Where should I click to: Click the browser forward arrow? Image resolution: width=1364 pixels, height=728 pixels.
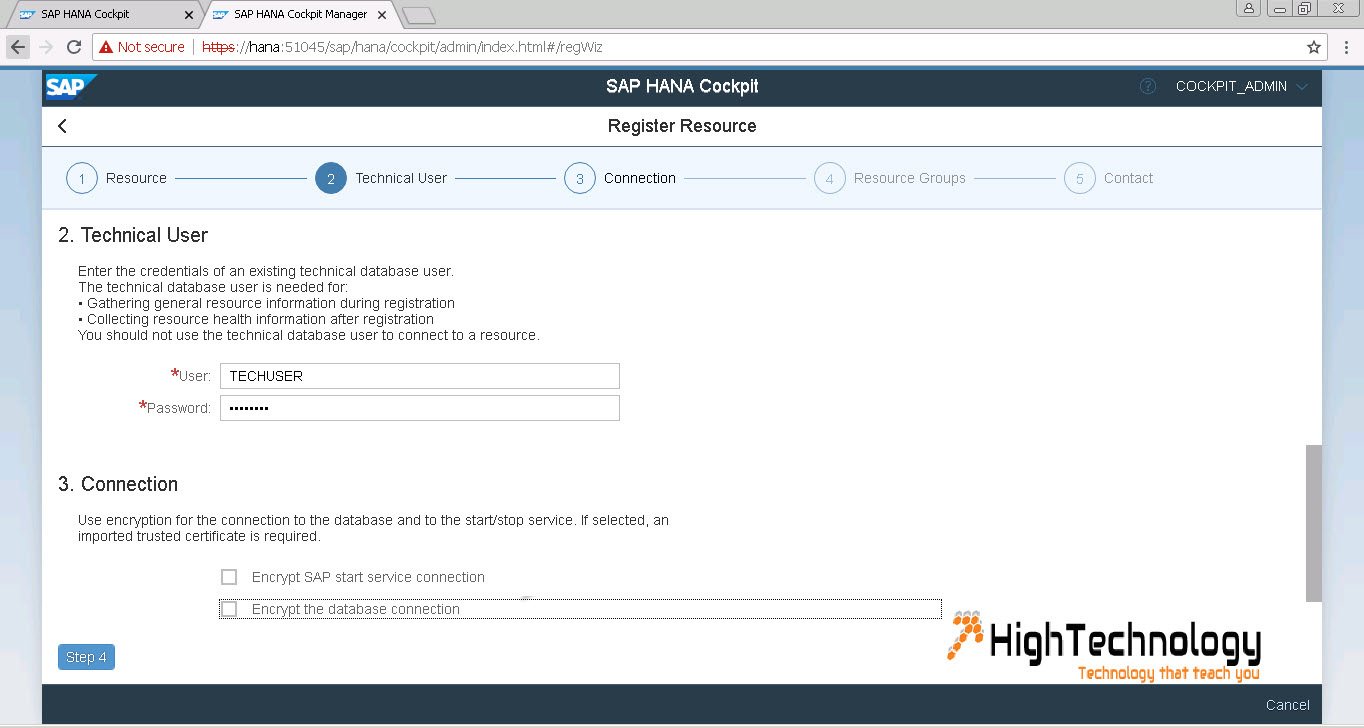[x=45, y=47]
